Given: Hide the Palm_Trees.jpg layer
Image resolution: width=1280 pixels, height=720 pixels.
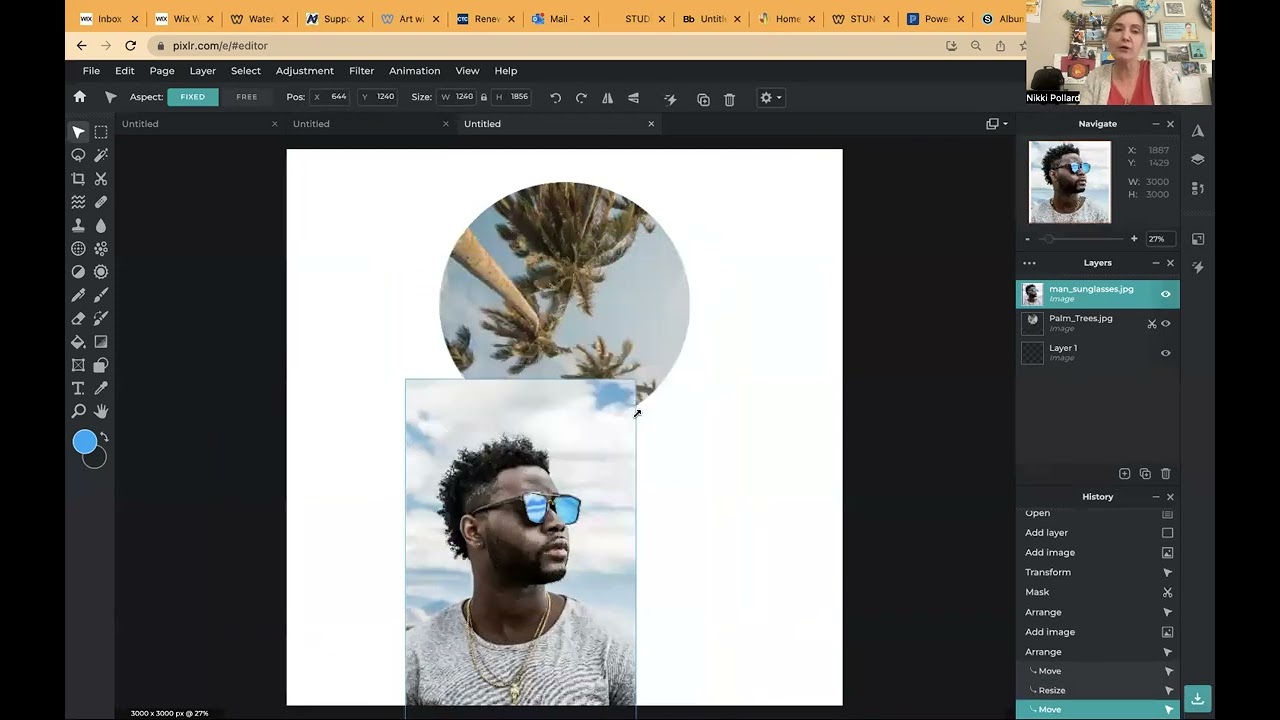Looking at the screenshot, I should tap(1165, 324).
